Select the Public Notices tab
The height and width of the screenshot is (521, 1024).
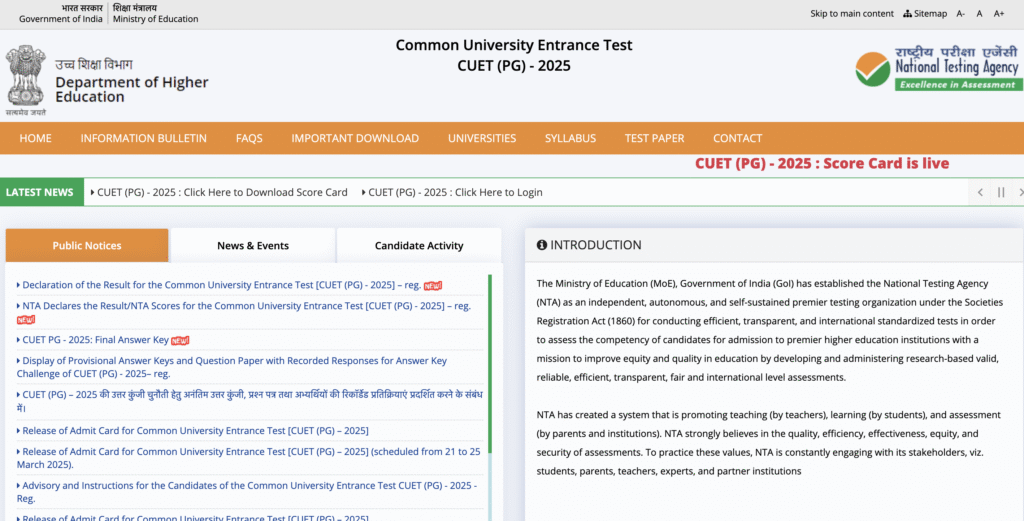tap(87, 245)
